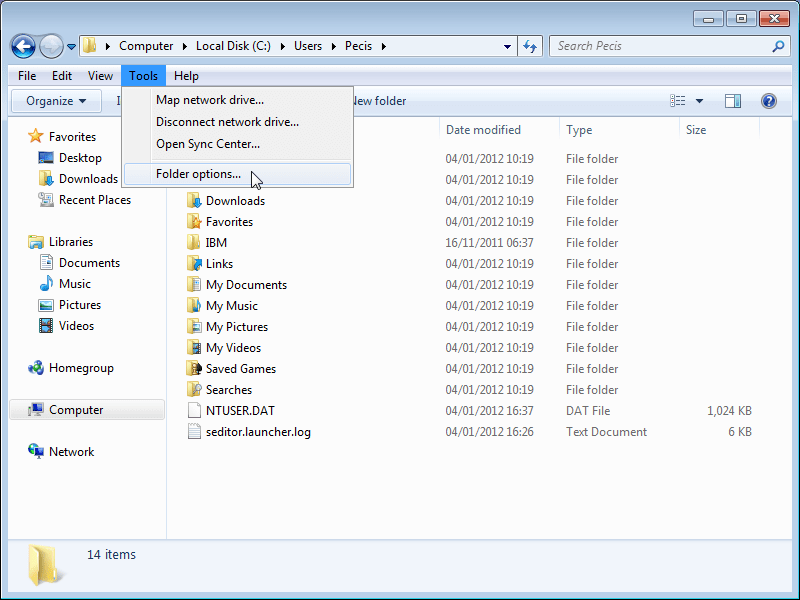Click the seditor.launcher.log file icon
Viewport: 800px width, 600px height.
194,431
